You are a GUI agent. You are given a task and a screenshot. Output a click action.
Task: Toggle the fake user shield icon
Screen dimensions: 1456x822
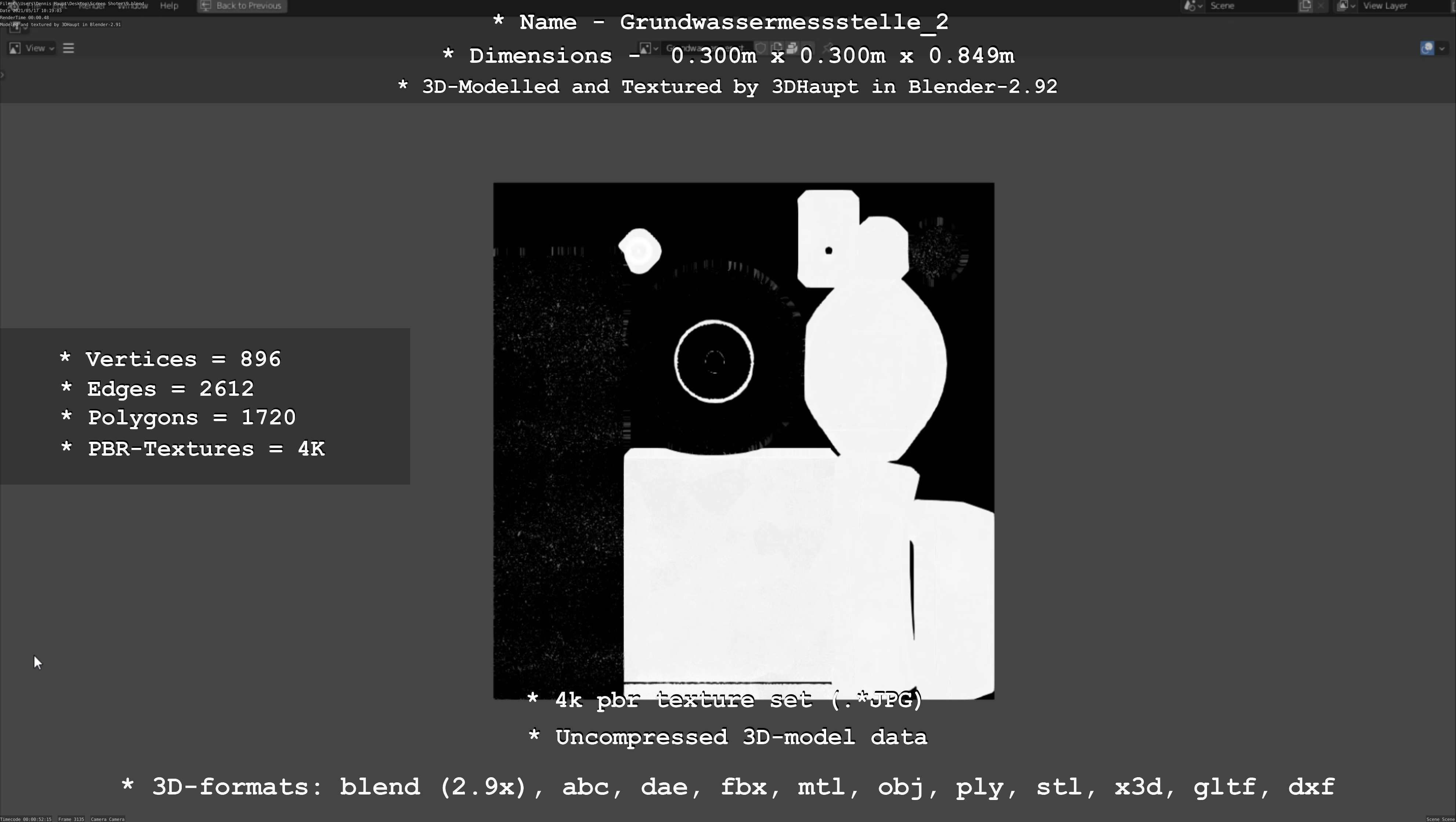pos(761,48)
